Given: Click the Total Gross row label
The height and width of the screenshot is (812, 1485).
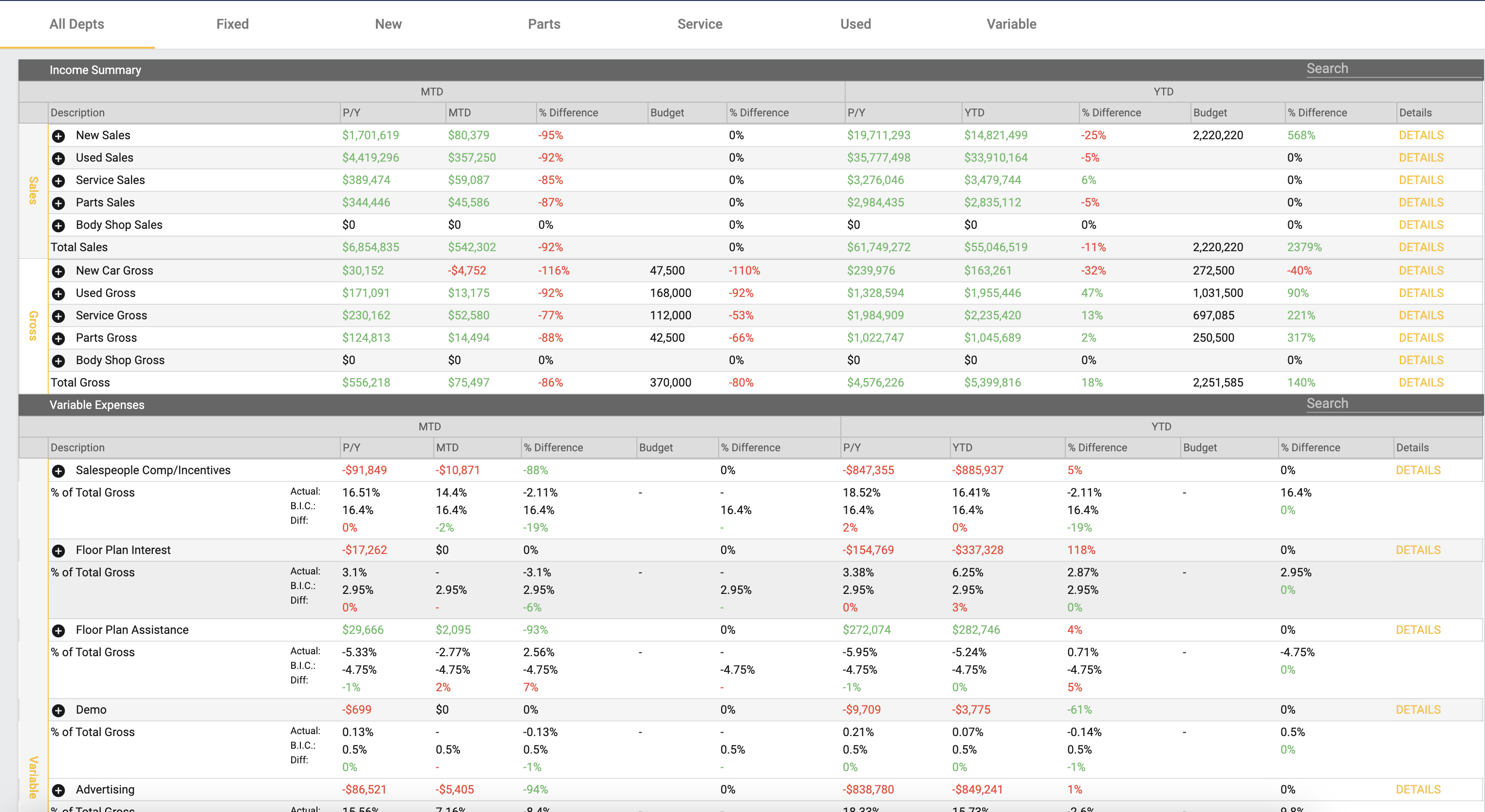Looking at the screenshot, I should point(80,383).
